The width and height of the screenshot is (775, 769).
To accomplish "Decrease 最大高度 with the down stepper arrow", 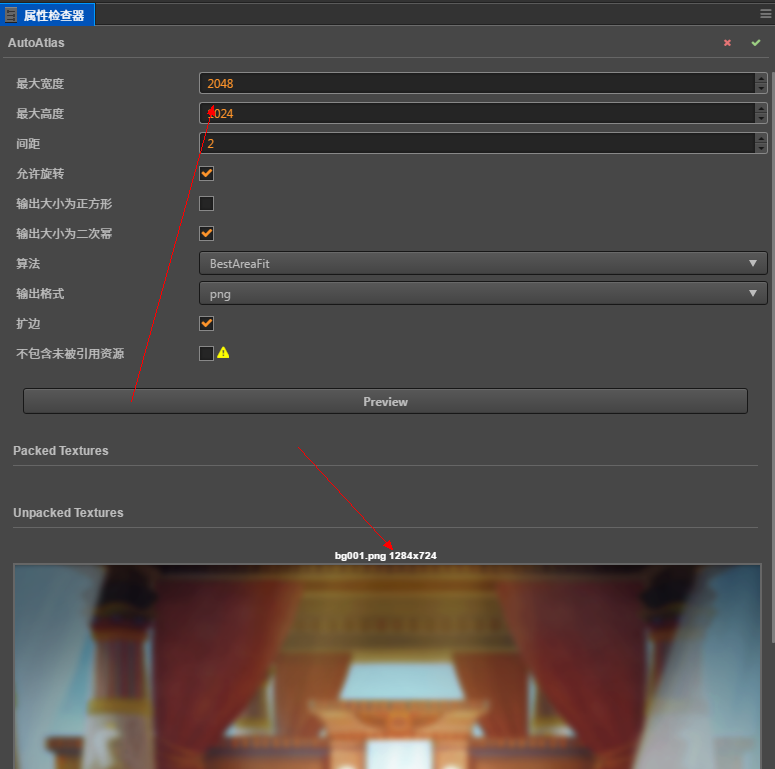I will (761, 119).
